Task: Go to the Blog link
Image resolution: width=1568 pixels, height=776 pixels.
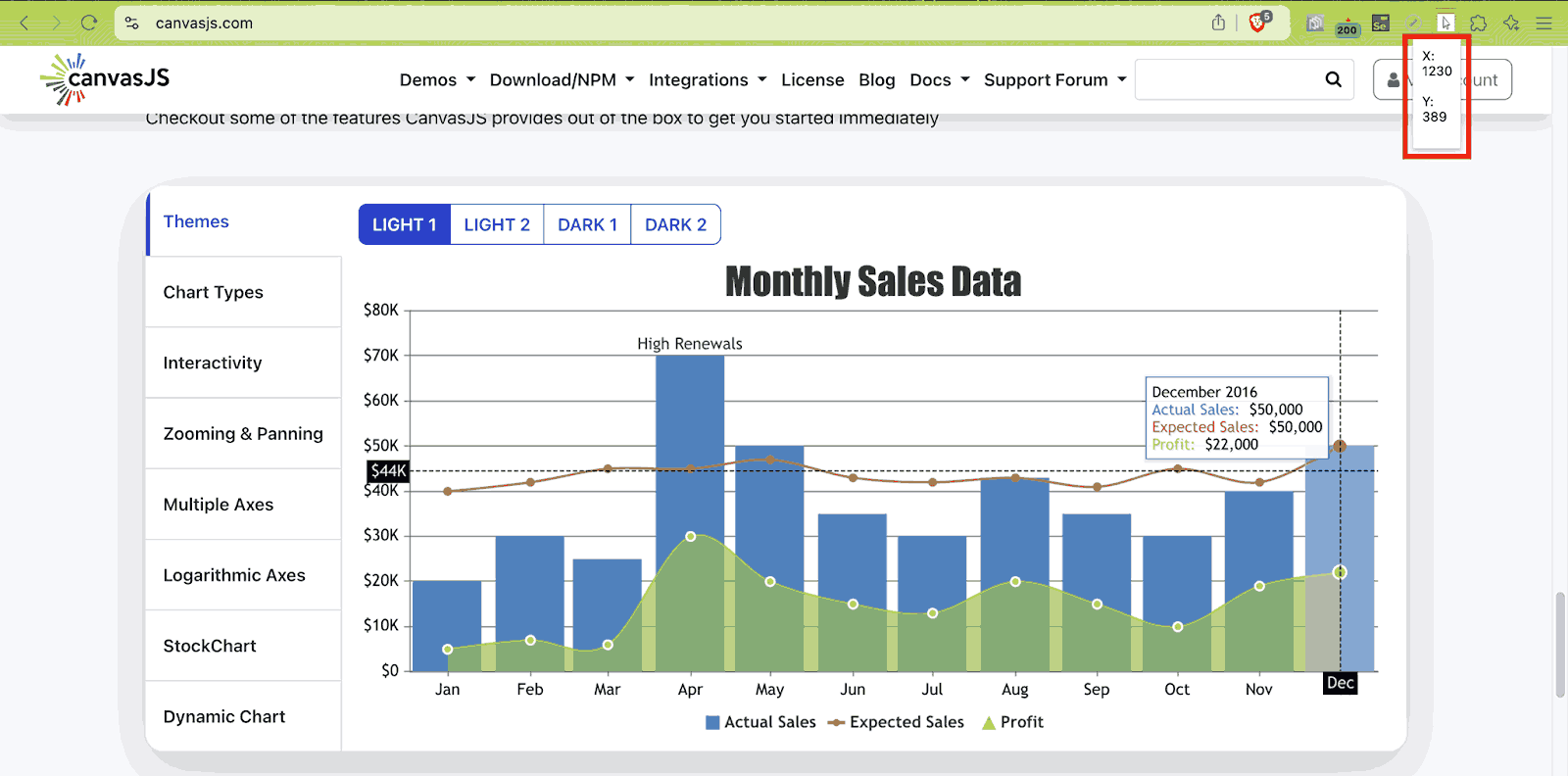Action: [876, 80]
